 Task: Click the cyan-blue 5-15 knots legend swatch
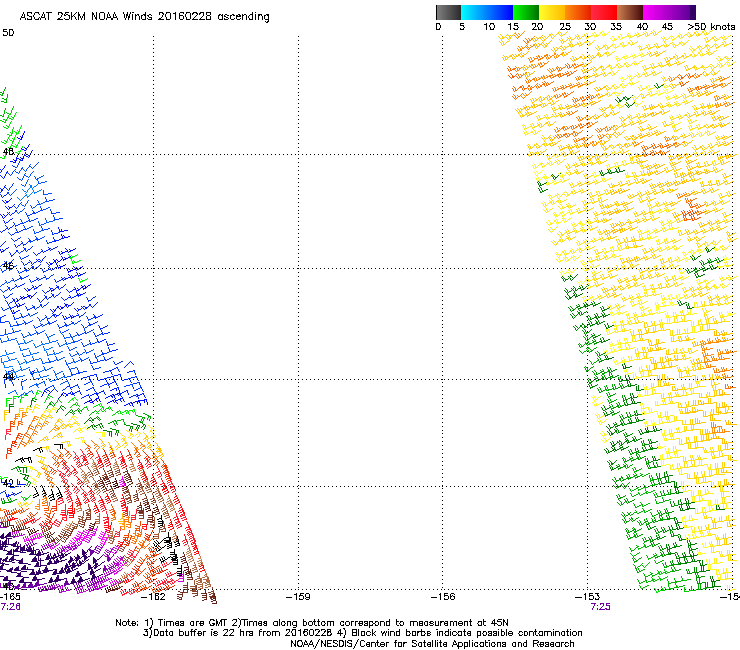click(487, 12)
